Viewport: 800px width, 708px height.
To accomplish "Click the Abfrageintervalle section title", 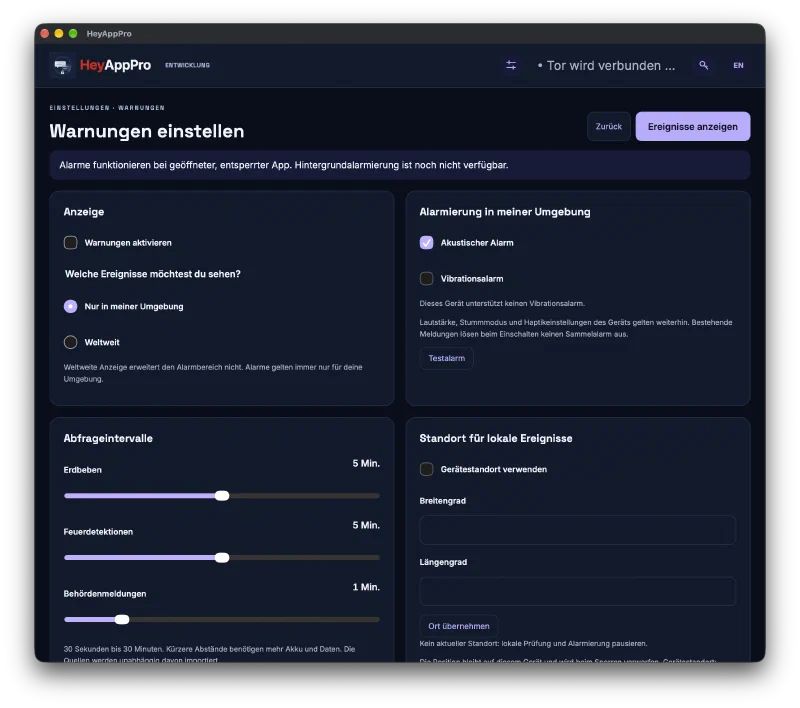I will 108,438.
